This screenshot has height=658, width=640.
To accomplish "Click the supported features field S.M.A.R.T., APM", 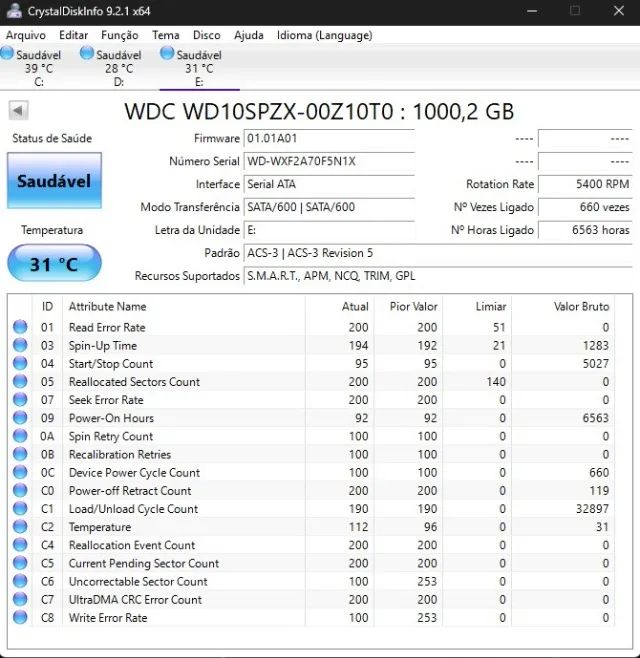I will point(438,276).
